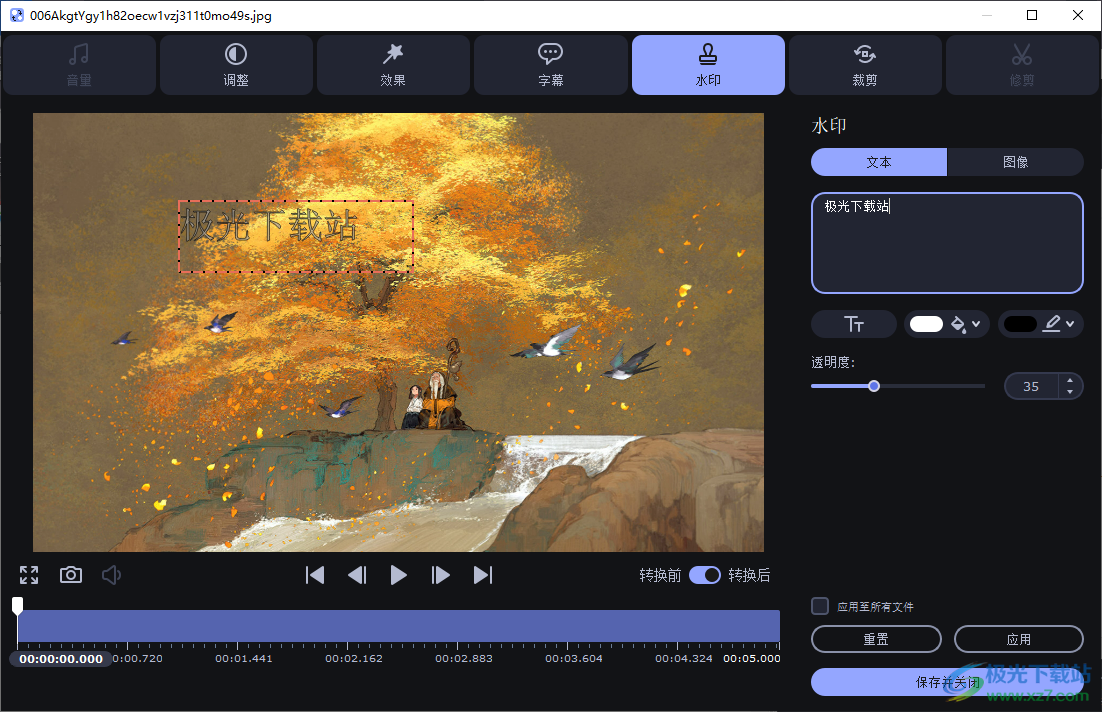The image size is (1102, 712).
Task: Click the black outline color swatch
Action: pyautogui.click(x=1020, y=324)
